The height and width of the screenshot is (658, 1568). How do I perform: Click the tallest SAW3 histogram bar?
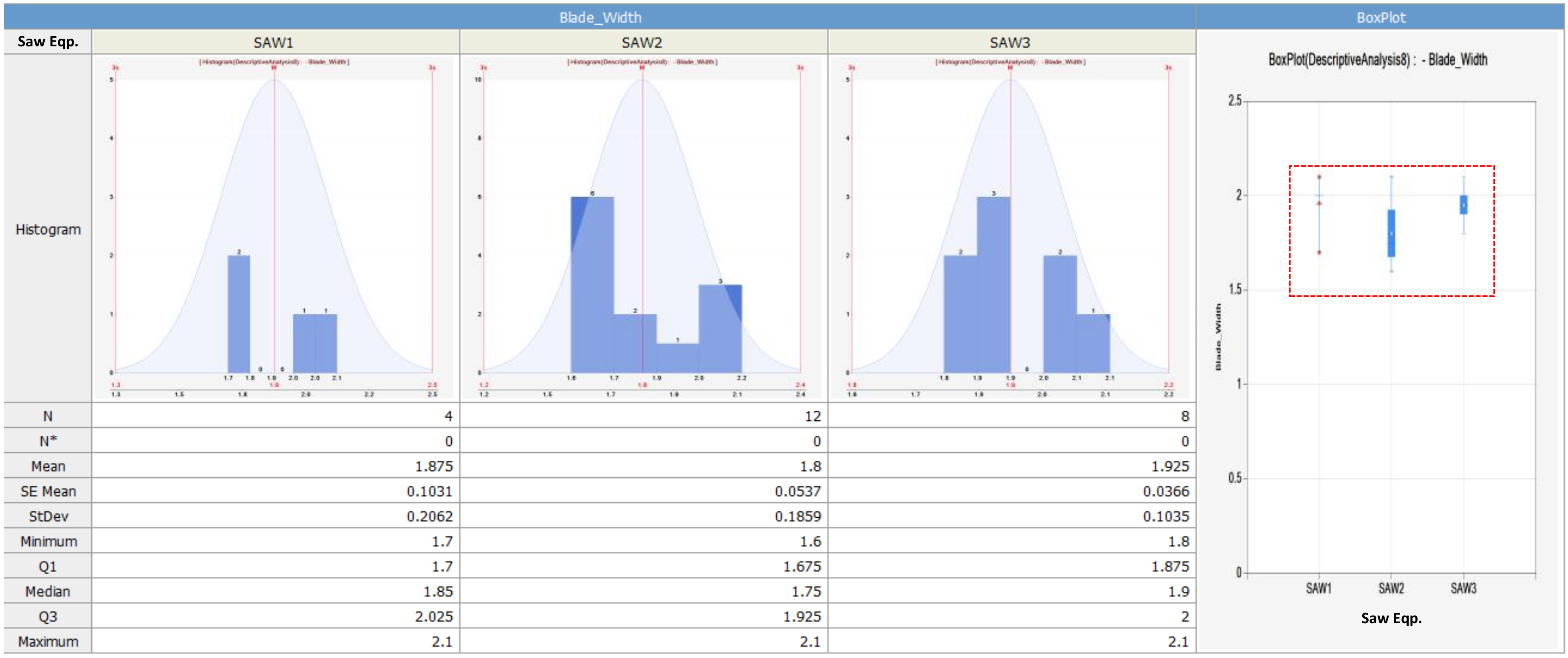coord(993,284)
